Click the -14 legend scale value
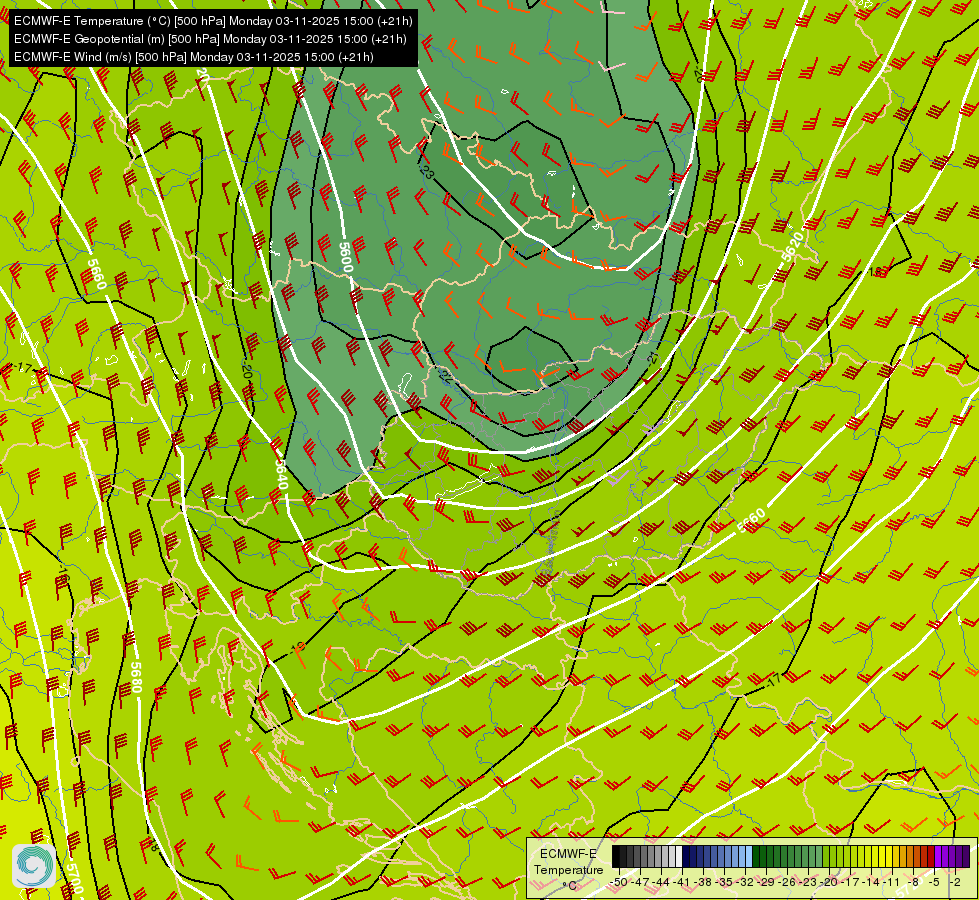This screenshot has height=900, width=979. pos(872,883)
